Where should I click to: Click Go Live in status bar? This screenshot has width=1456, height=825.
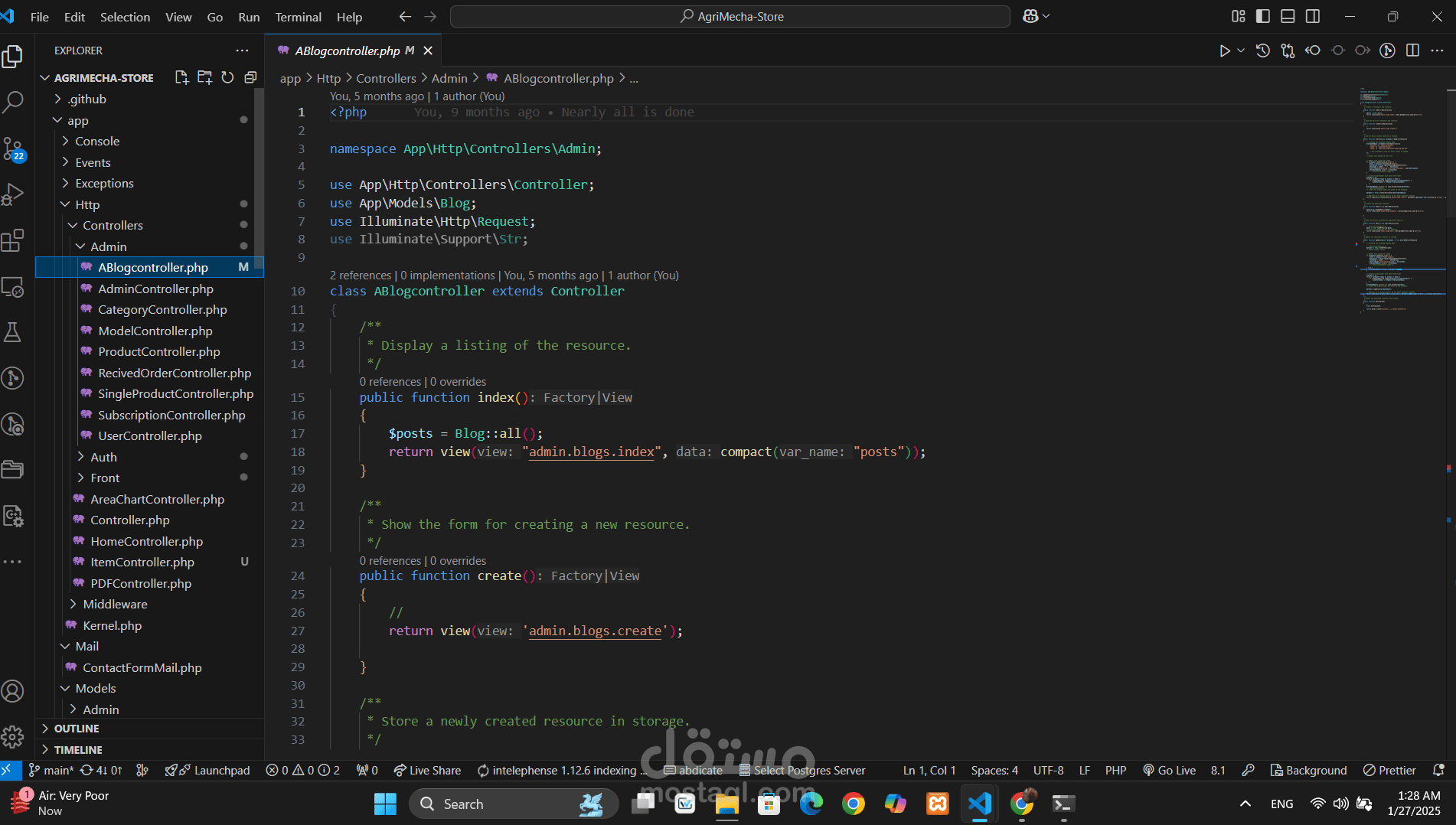coord(1169,770)
